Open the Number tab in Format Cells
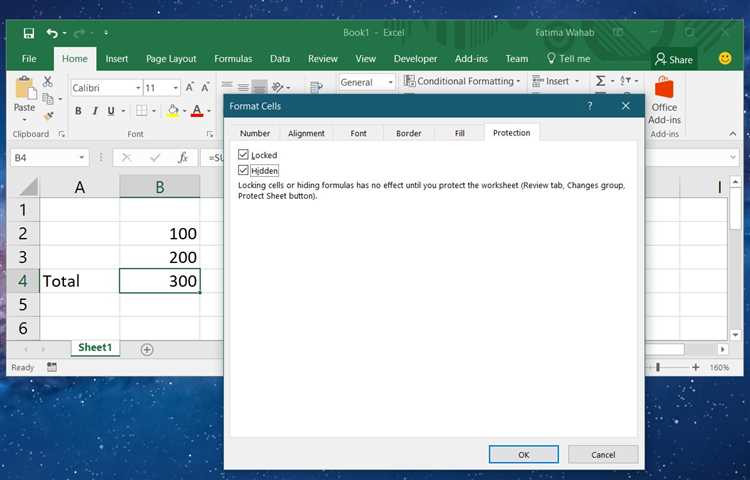 click(255, 133)
